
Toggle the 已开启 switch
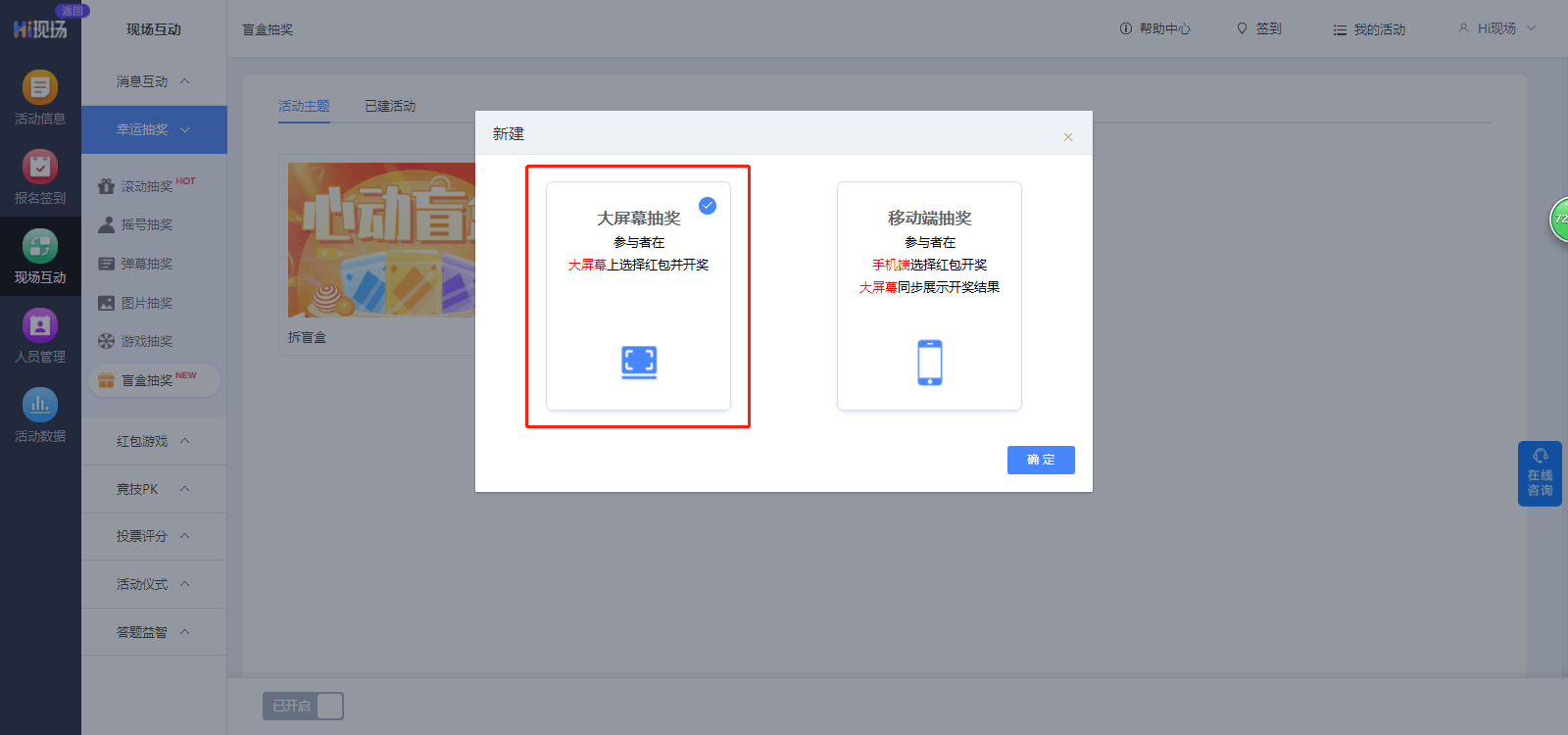pos(303,706)
